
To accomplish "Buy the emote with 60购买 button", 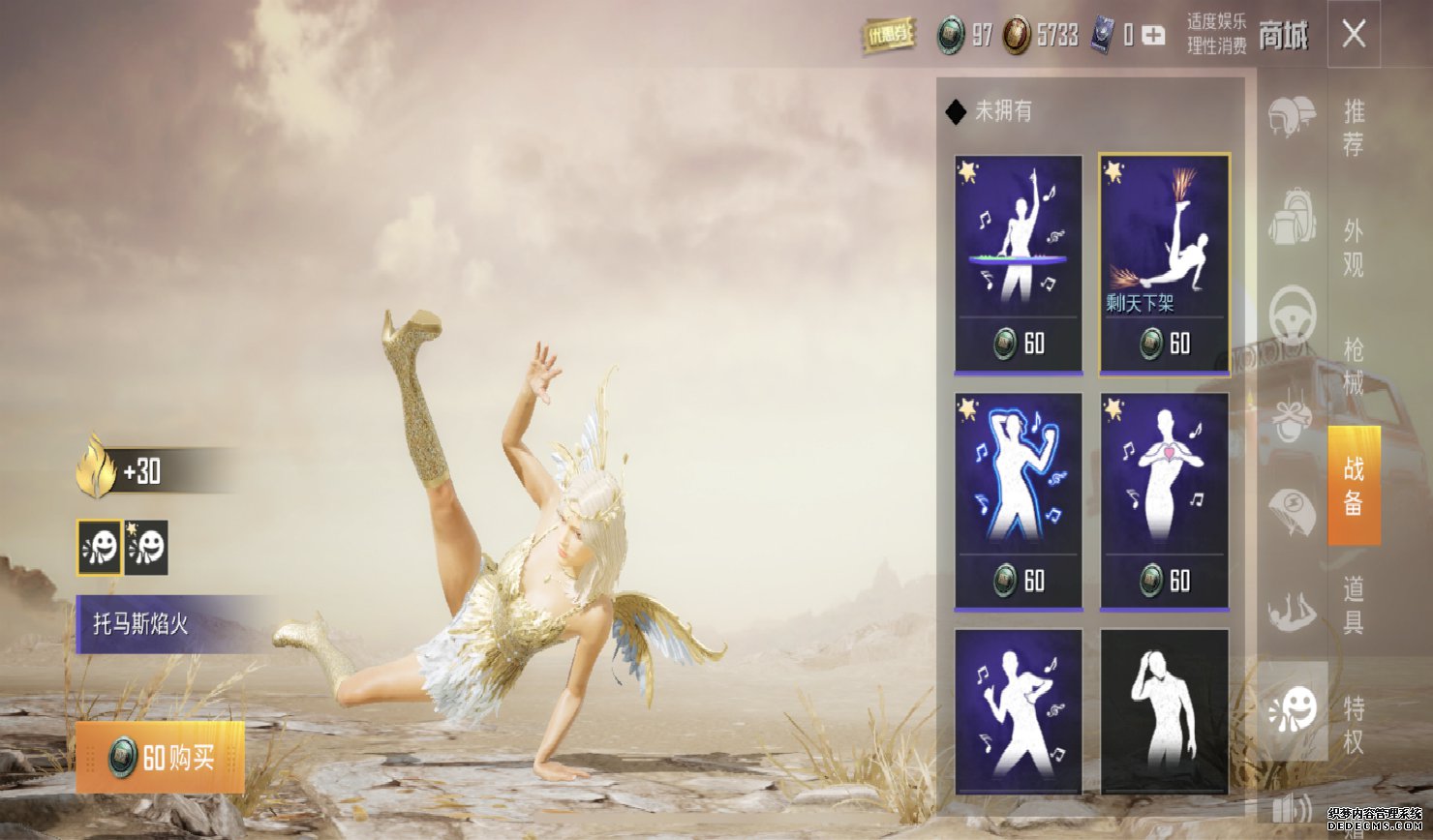I will (x=161, y=758).
